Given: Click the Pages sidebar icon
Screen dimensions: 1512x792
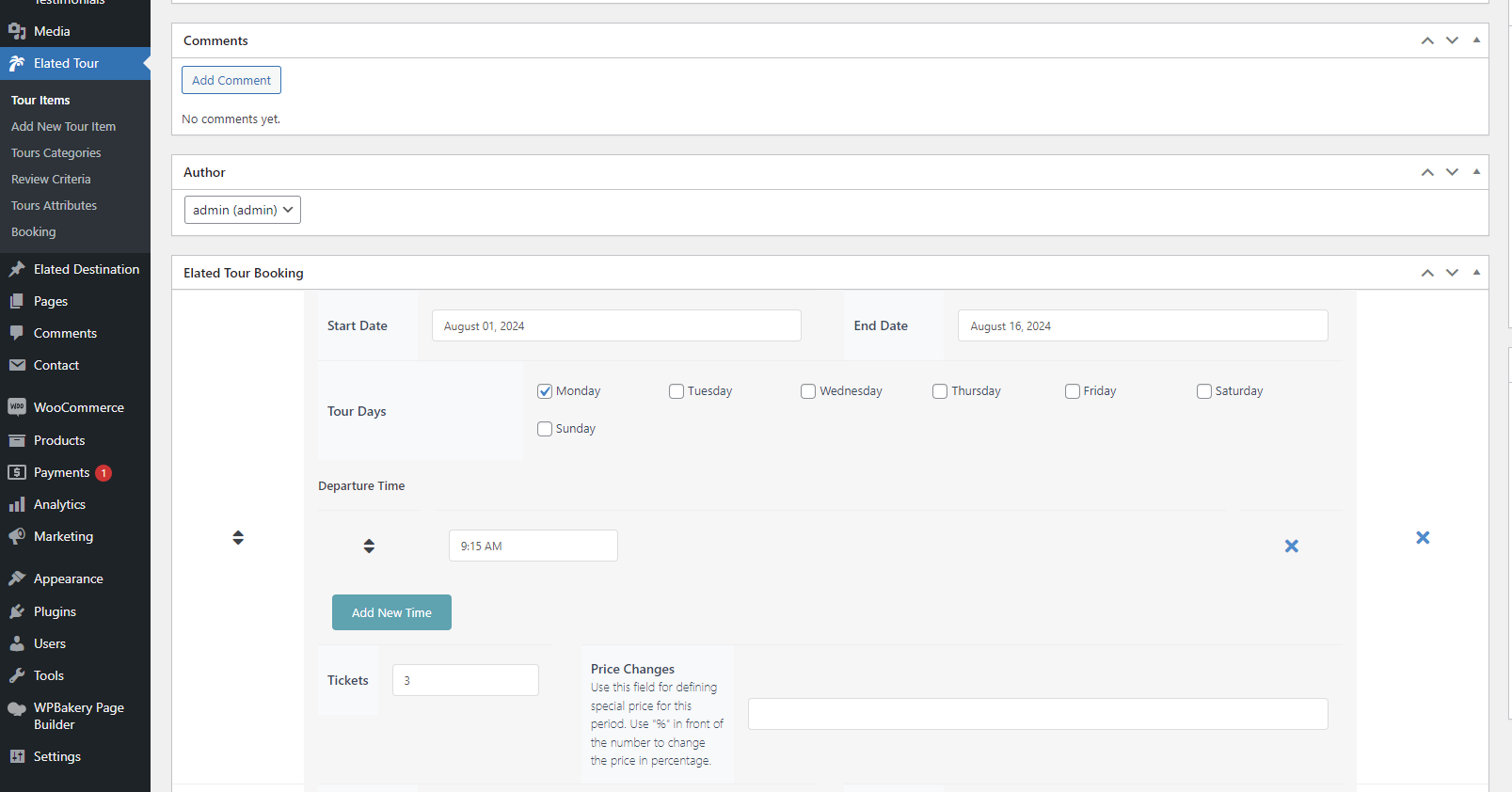Looking at the screenshot, I should (x=17, y=301).
